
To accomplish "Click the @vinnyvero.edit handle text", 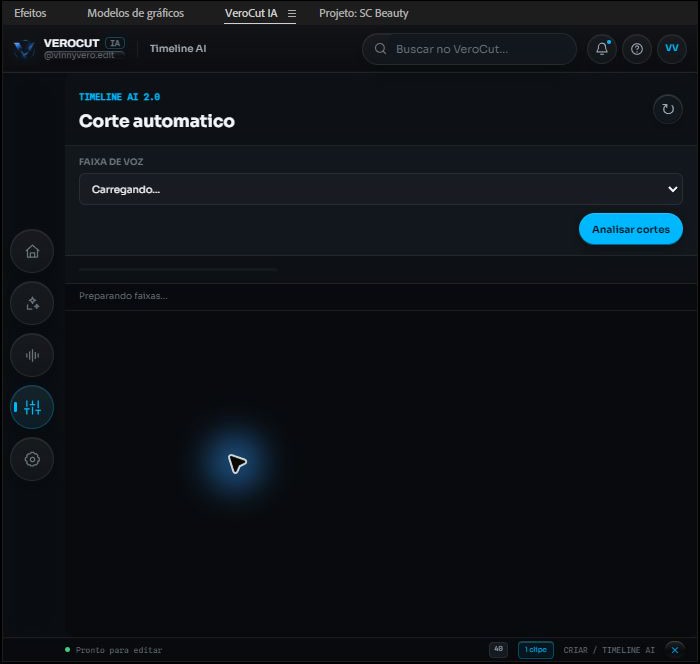I will (79, 55).
